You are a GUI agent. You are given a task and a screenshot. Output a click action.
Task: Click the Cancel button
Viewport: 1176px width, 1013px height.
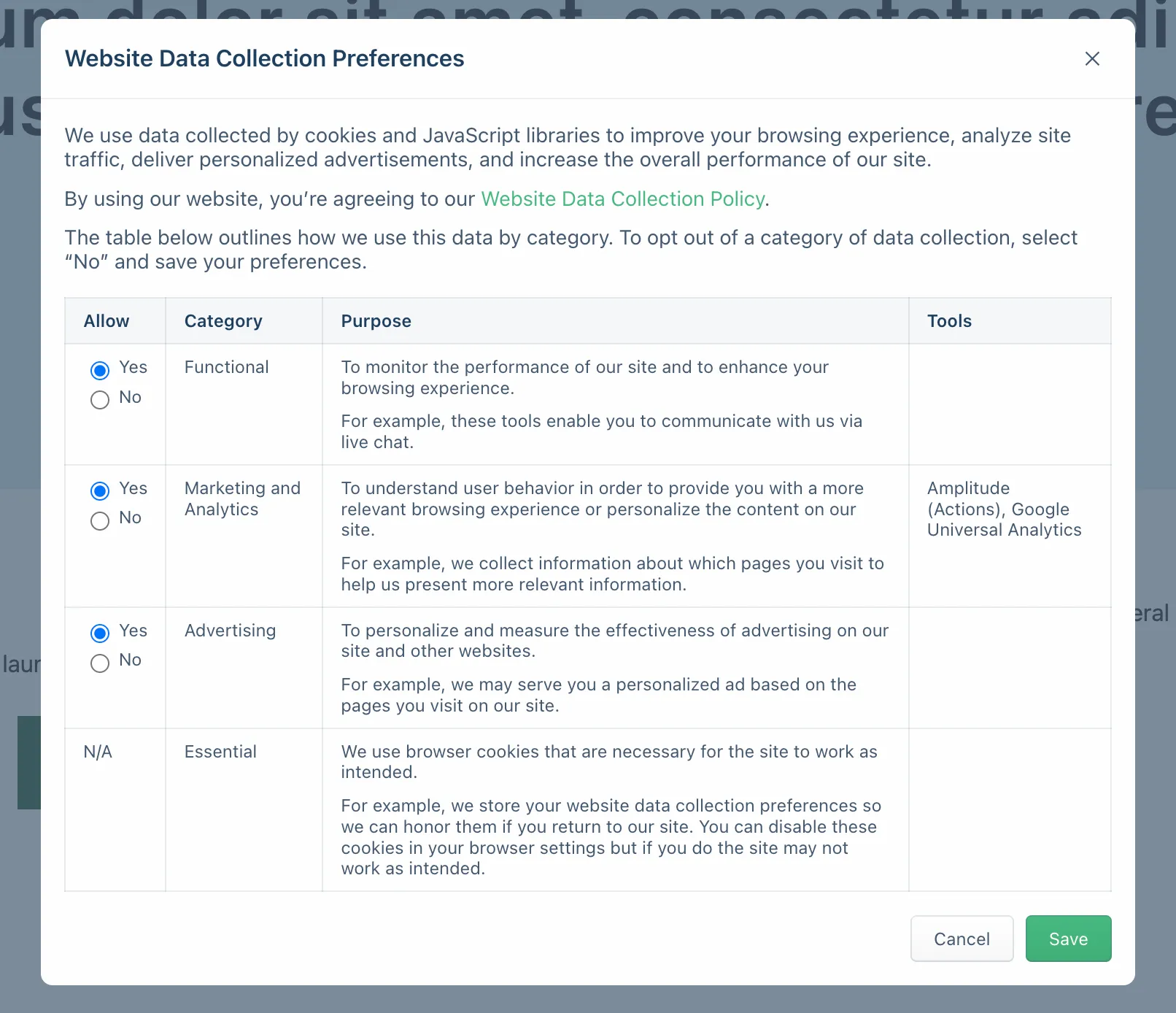coord(962,939)
